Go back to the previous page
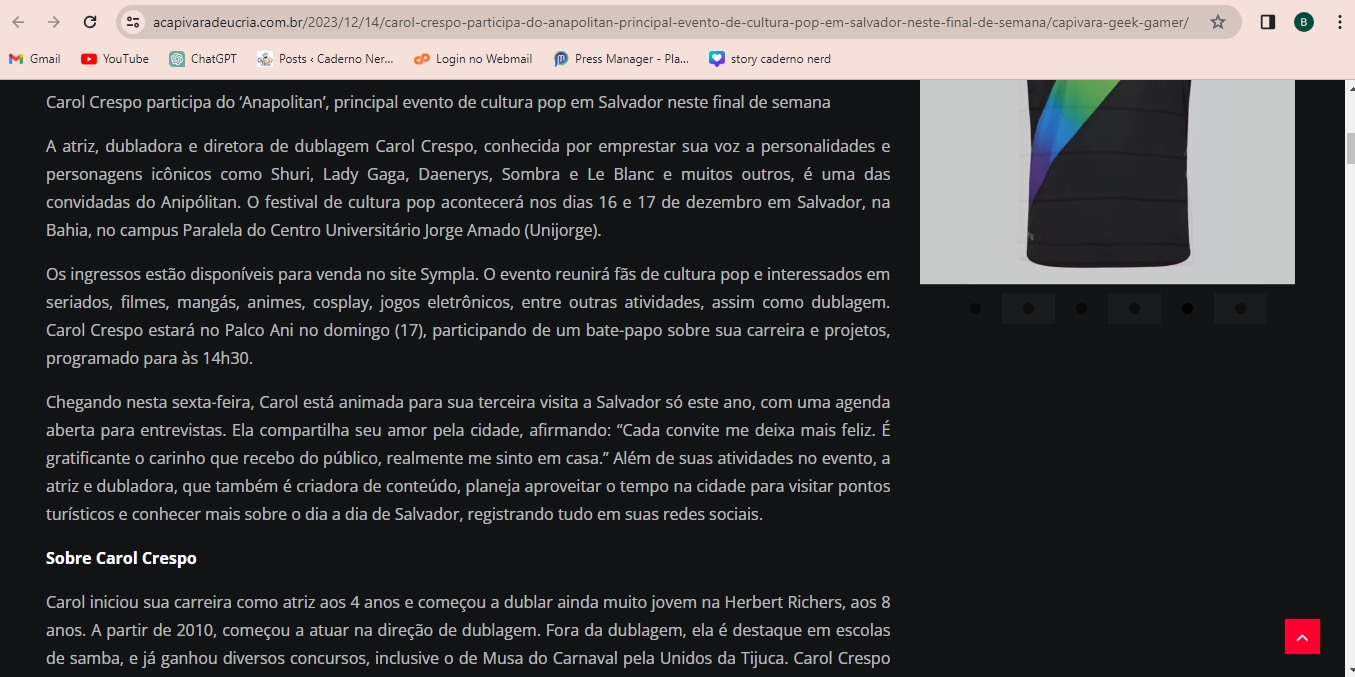Image resolution: width=1355 pixels, height=677 pixels. 18,22
